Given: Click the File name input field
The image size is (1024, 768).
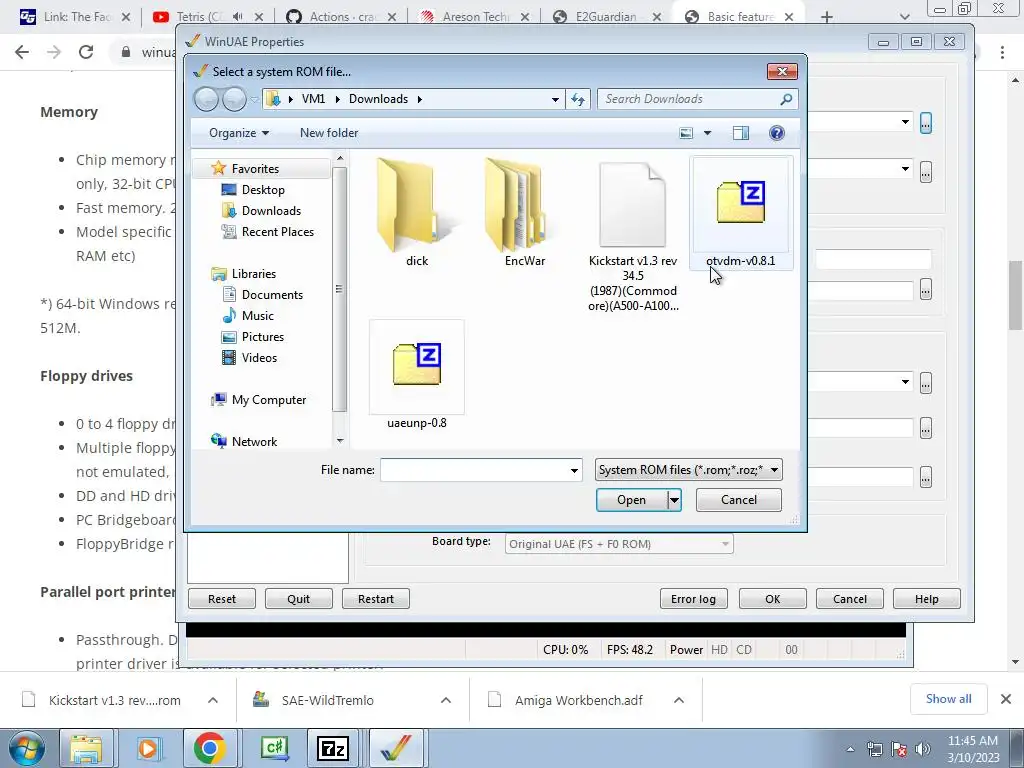Looking at the screenshot, I should pyautogui.click(x=474, y=470).
